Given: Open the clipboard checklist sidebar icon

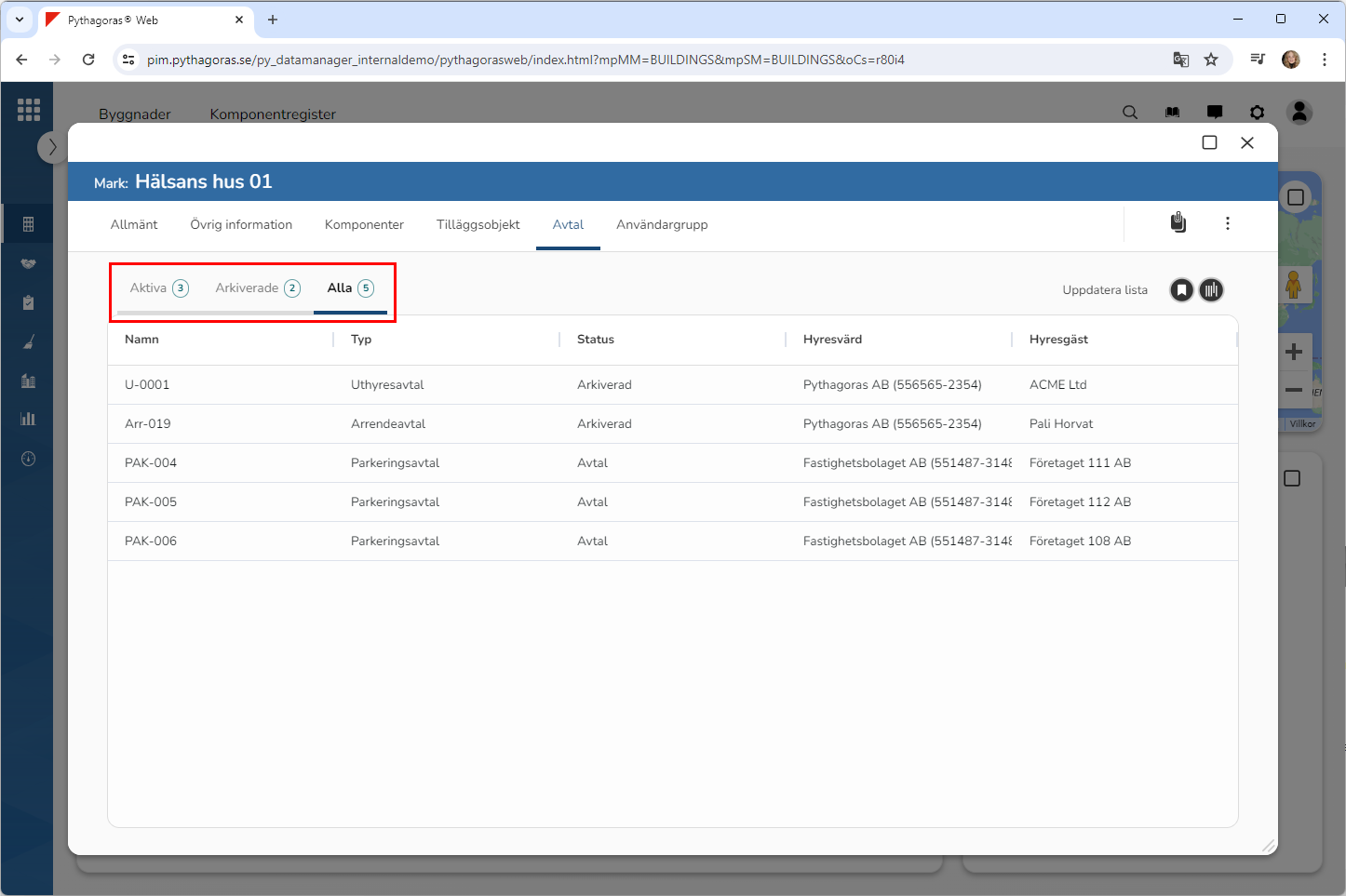Looking at the screenshot, I should [28, 302].
